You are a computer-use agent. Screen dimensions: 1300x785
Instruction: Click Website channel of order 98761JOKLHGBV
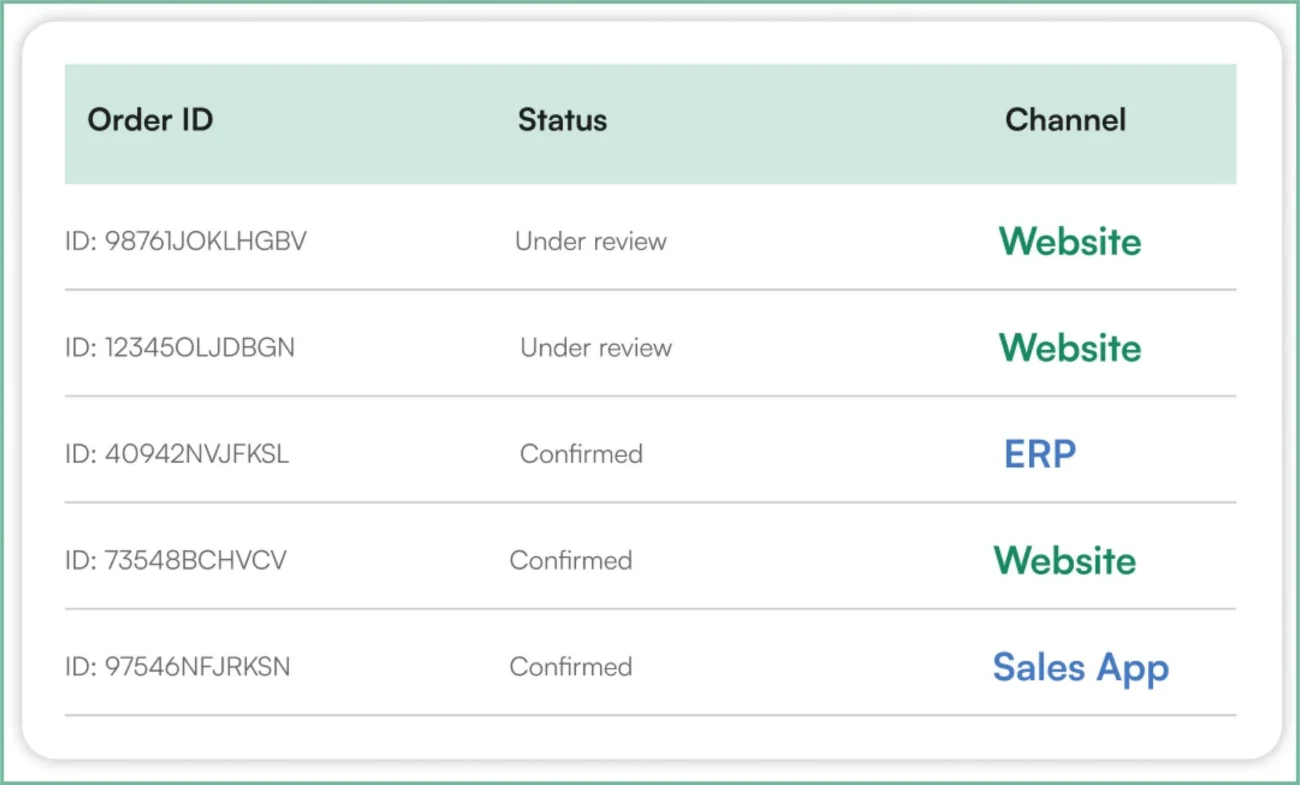(x=1069, y=242)
